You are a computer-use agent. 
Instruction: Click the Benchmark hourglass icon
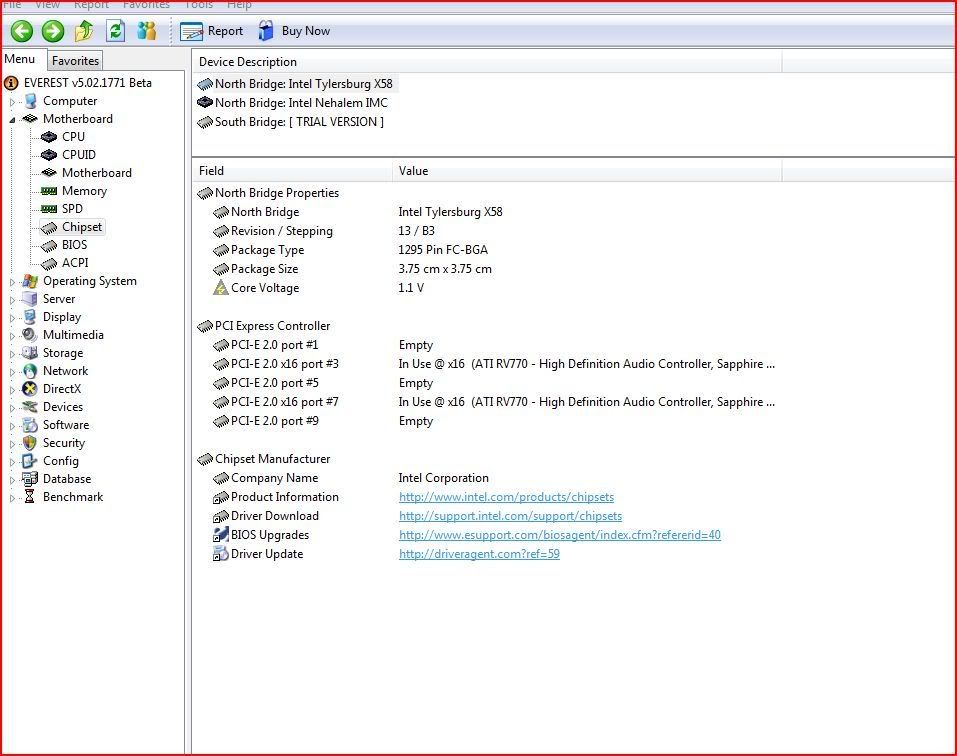[30, 497]
